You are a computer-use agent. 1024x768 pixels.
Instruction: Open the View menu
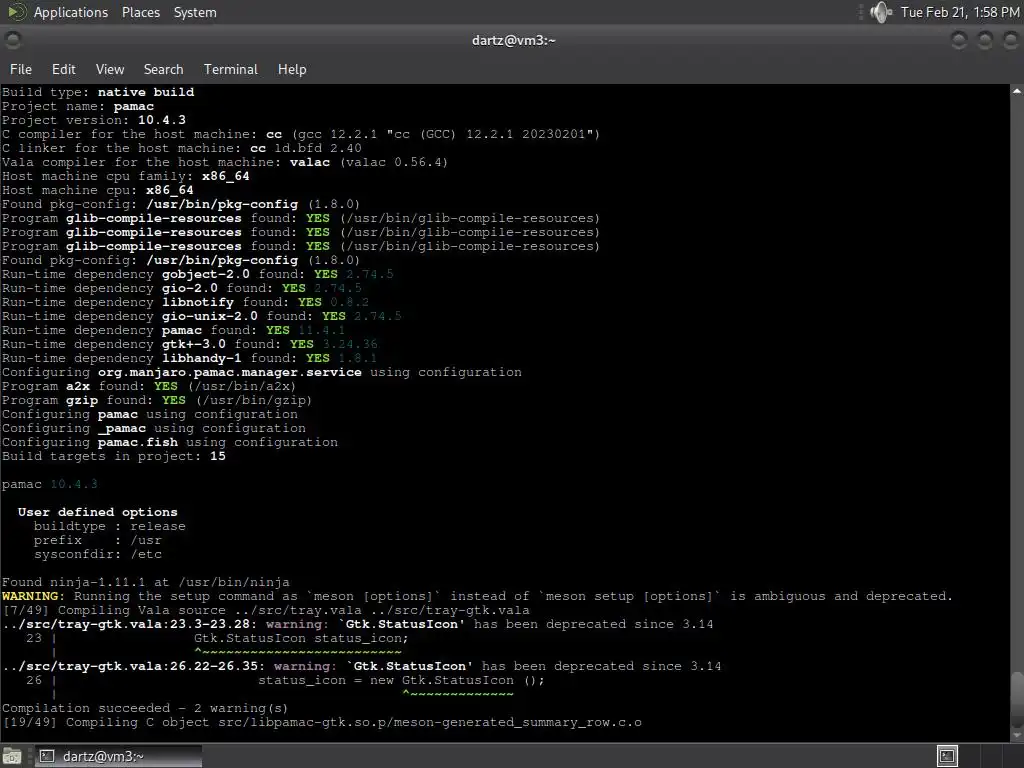click(110, 69)
